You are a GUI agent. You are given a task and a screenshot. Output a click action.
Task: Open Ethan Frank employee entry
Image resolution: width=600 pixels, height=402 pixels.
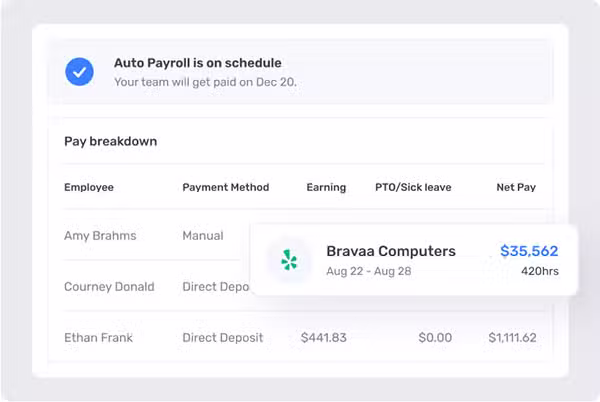pos(98,337)
